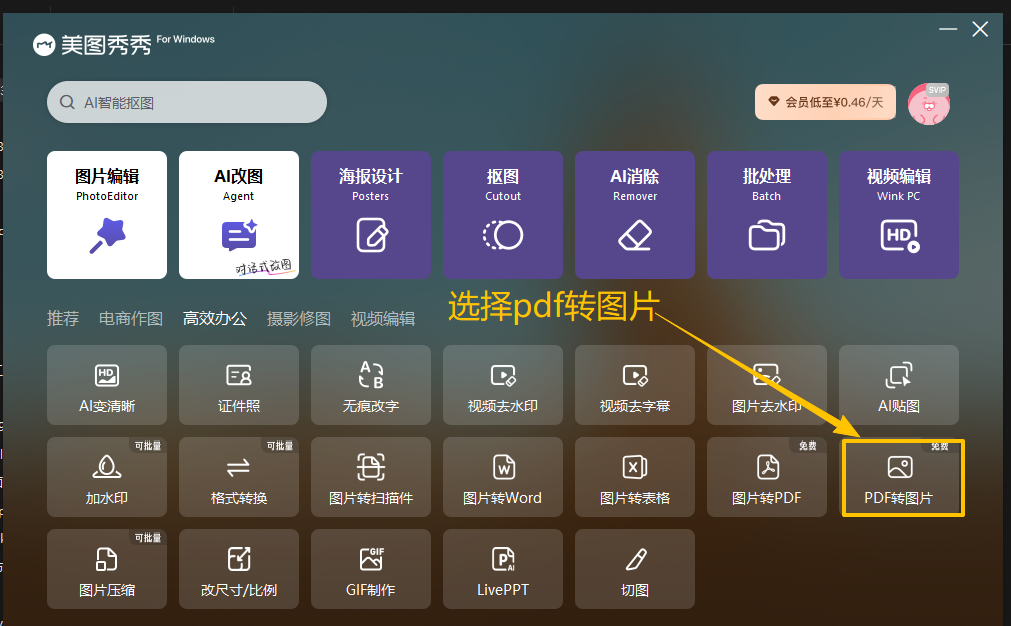Image resolution: width=1011 pixels, height=626 pixels.
Task: Switch to 视频编辑 category tab
Action: tap(382, 318)
